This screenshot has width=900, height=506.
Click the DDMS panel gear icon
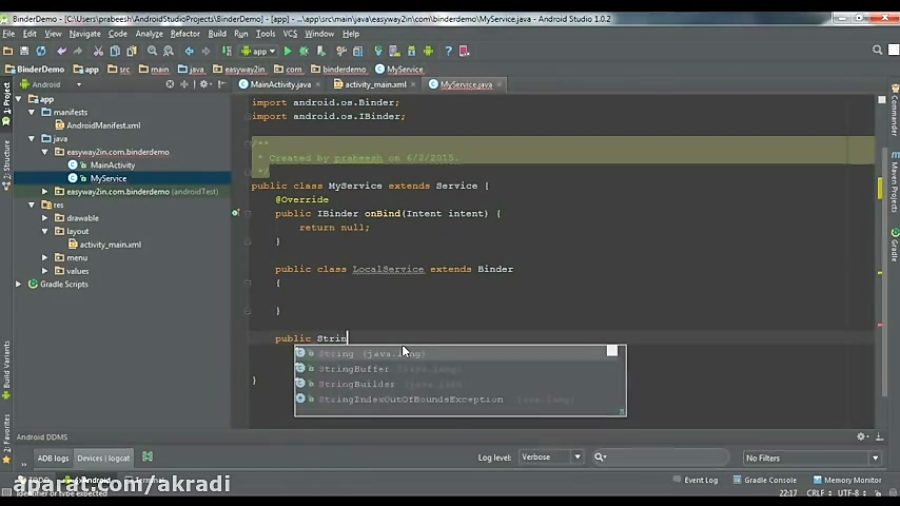pyautogui.click(x=861, y=437)
